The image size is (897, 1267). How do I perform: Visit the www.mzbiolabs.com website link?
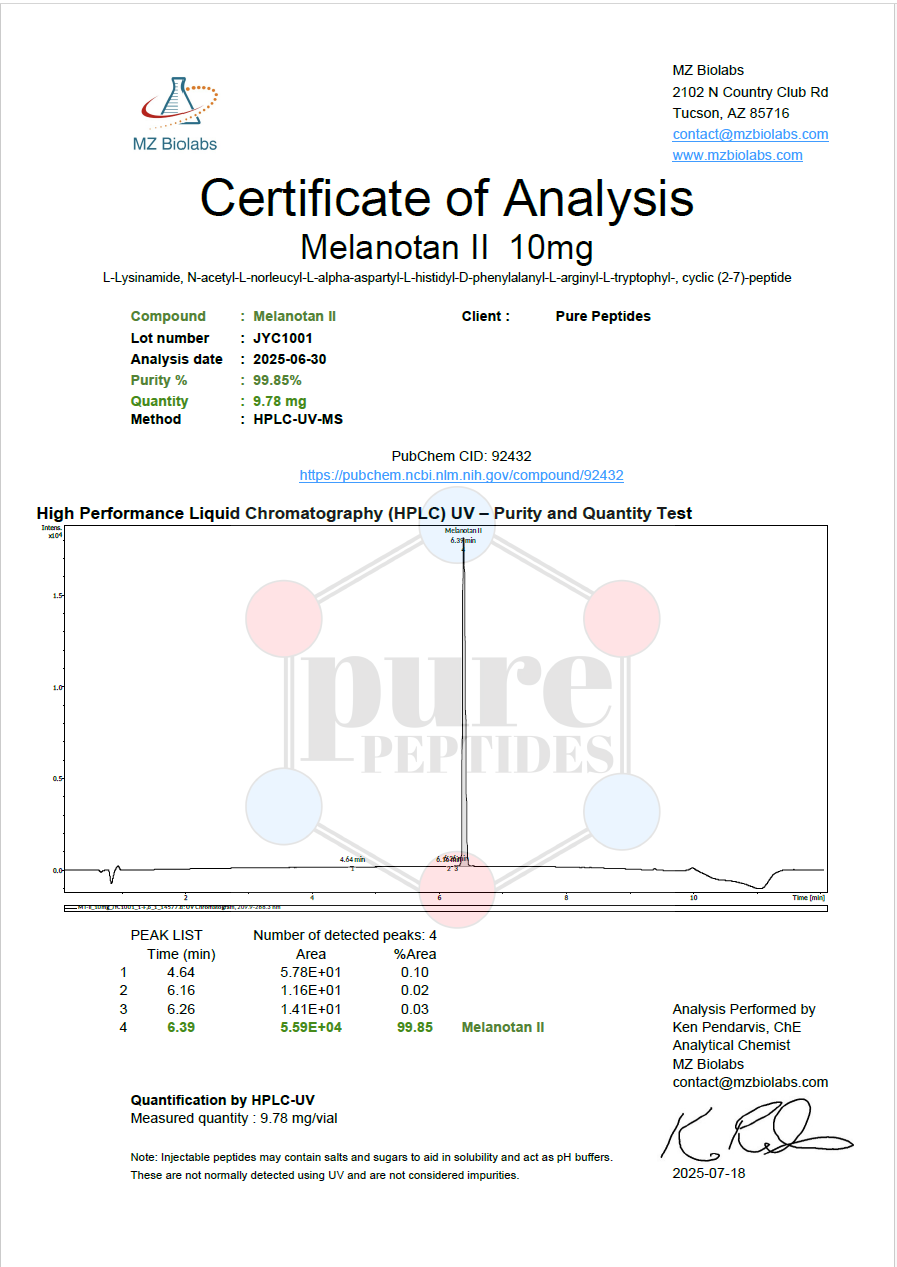pyautogui.click(x=737, y=155)
